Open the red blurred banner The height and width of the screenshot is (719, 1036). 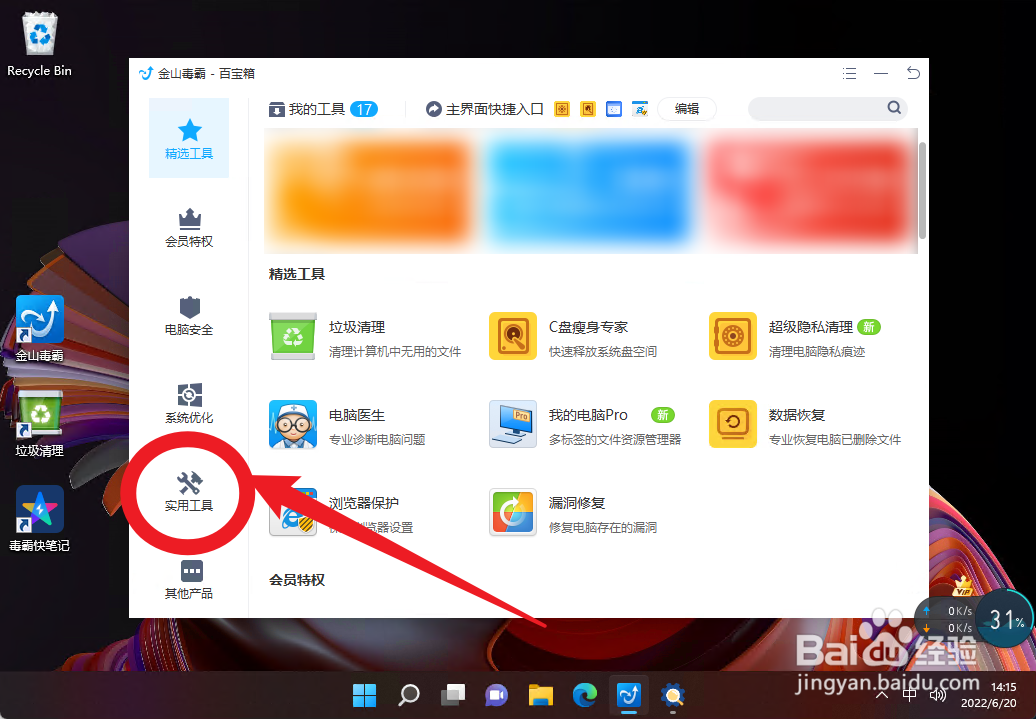pos(807,192)
